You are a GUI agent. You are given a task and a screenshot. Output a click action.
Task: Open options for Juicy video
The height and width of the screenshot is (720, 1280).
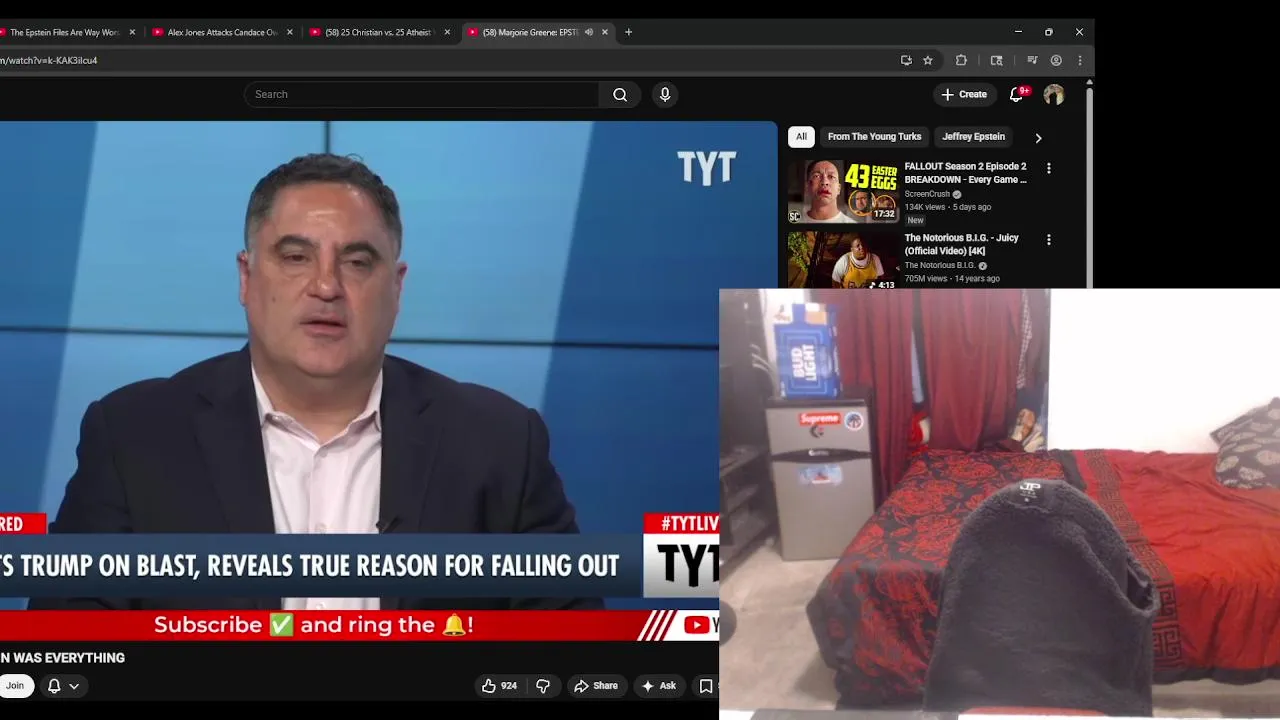1049,240
